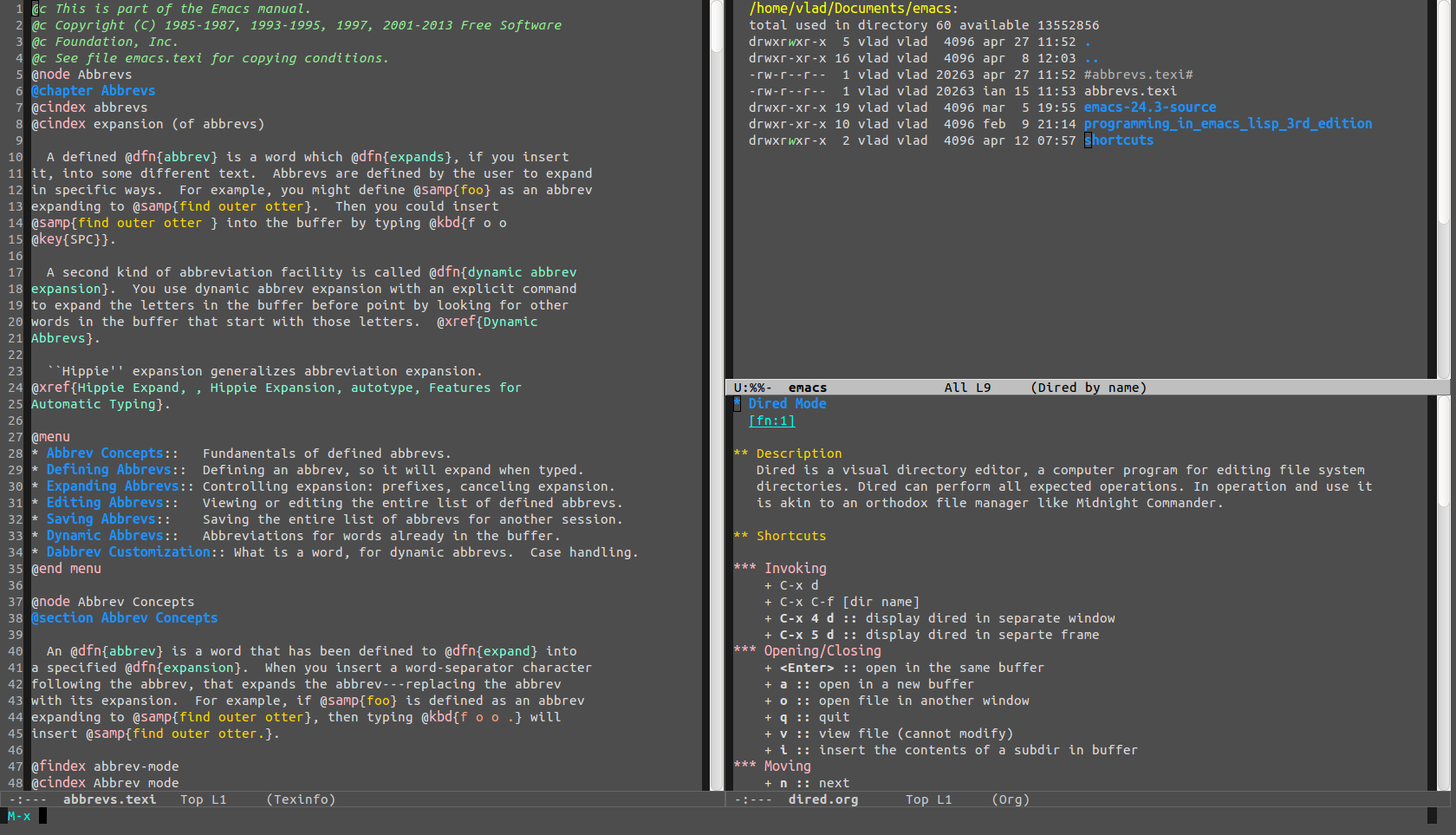Click '@cindex expansion (of abbrevs)' line

point(148,124)
